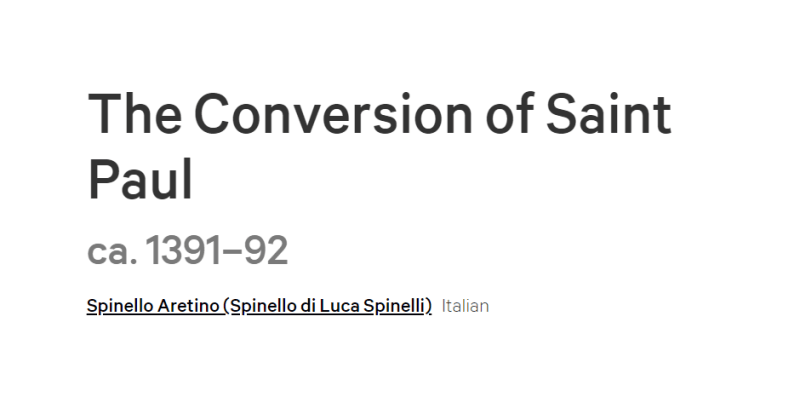This screenshot has width=800, height=414.
Task: Click the letter "C" of "Conversion"
Action: pos(211,114)
